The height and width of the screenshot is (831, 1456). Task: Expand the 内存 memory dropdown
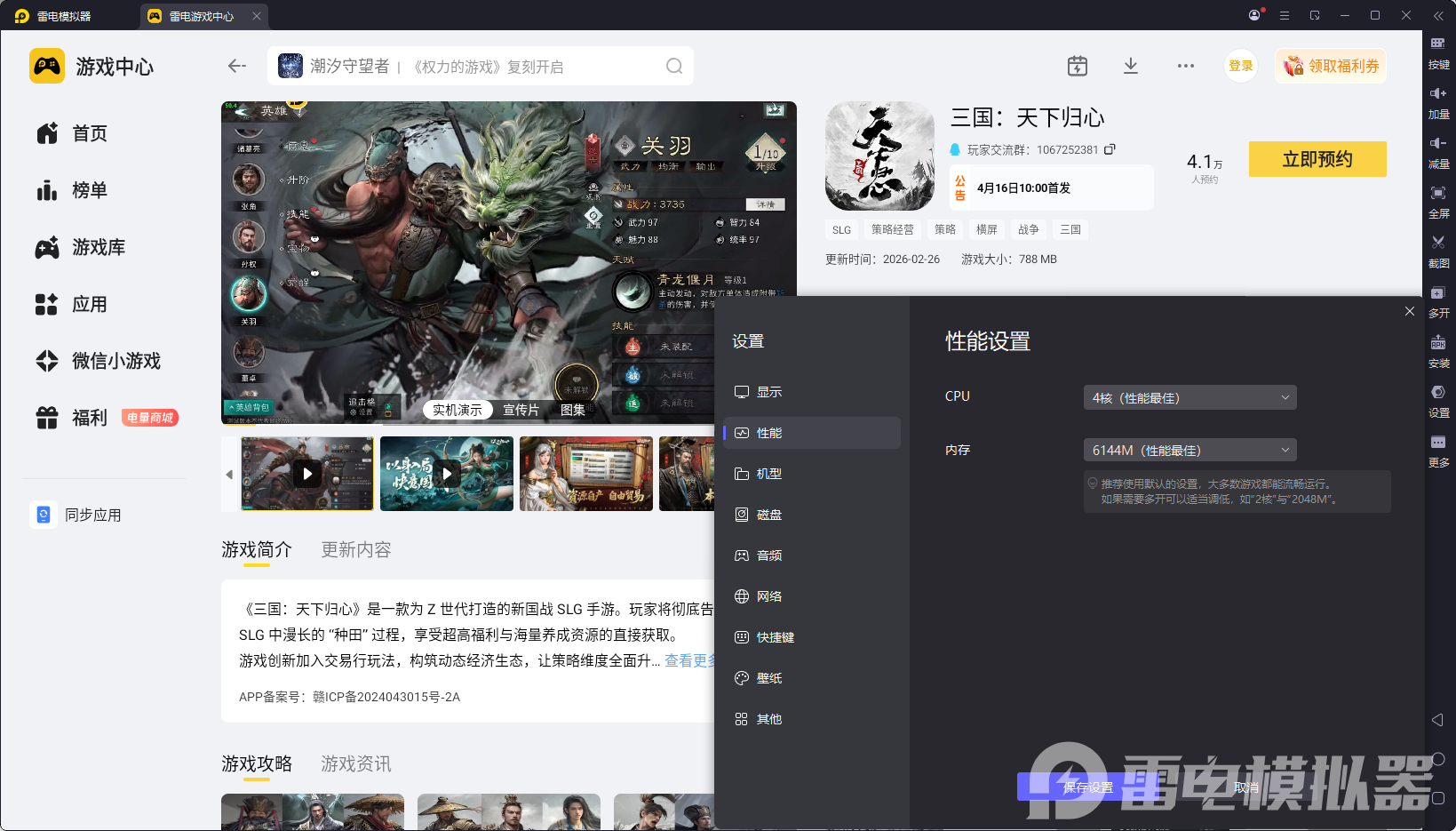click(x=1189, y=451)
